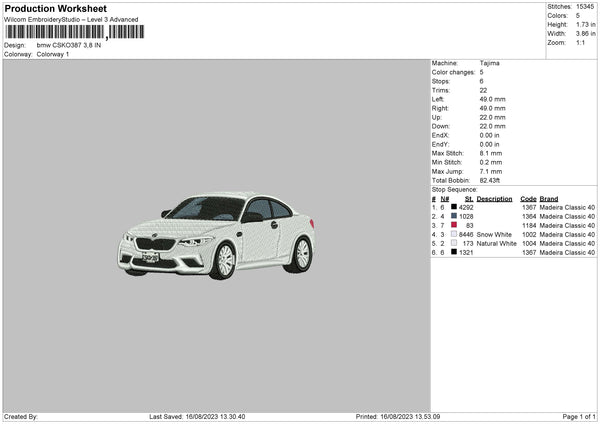Pick the Natural White thread swatch
Screen dimensions: 600x424
pos(454,243)
